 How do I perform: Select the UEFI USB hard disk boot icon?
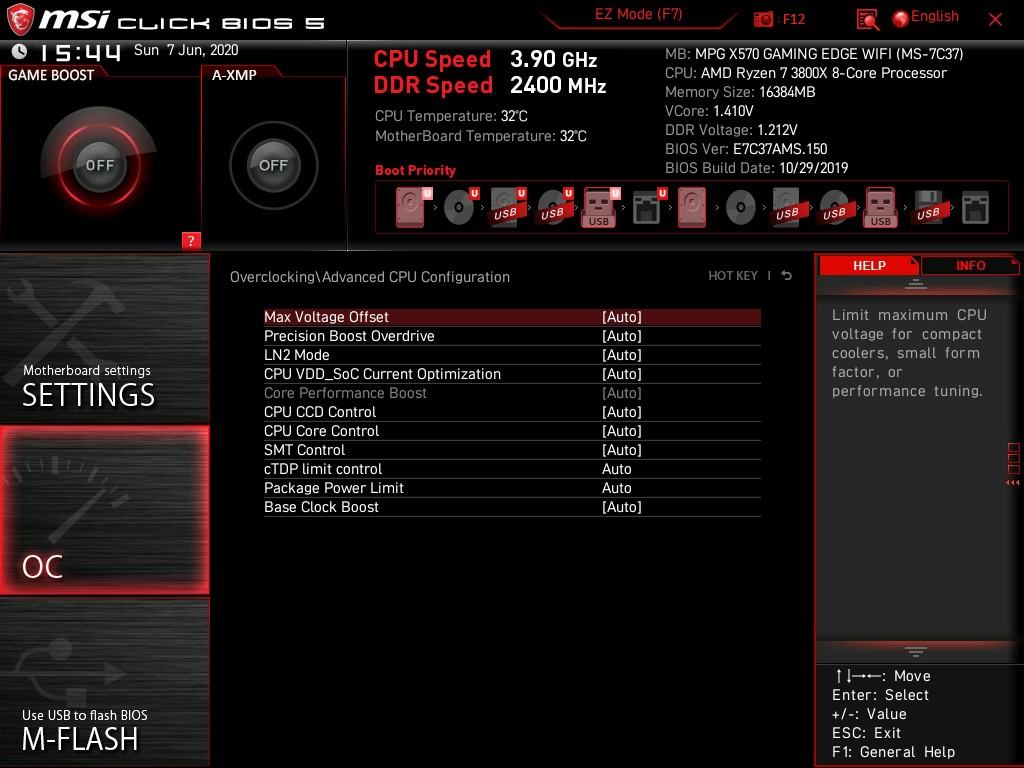click(507, 207)
